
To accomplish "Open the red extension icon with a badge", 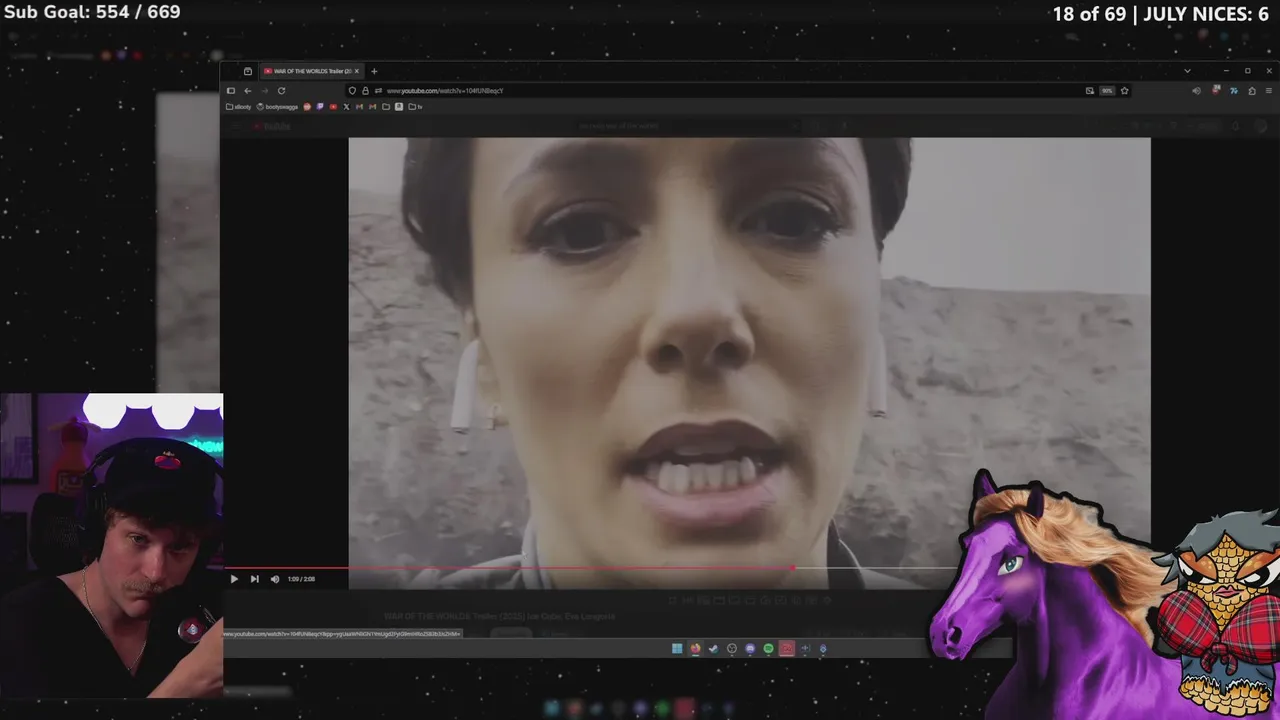I will (1216, 90).
